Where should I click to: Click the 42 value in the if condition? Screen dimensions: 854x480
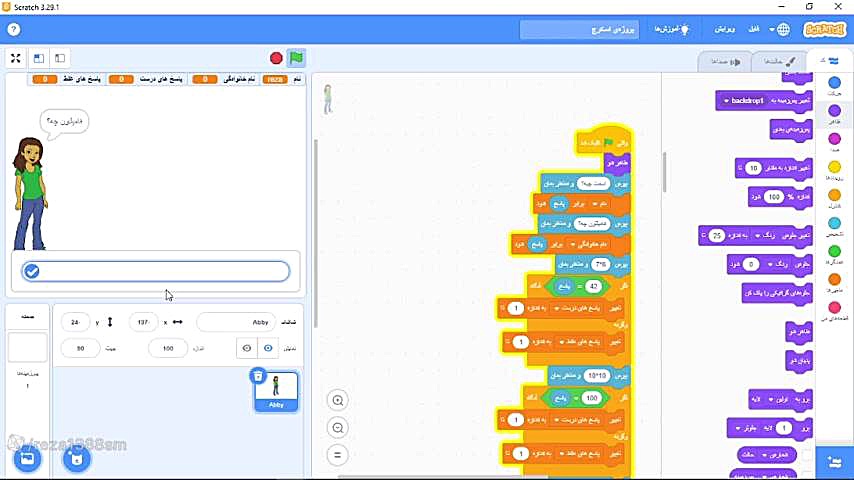(x=593, y=286)
